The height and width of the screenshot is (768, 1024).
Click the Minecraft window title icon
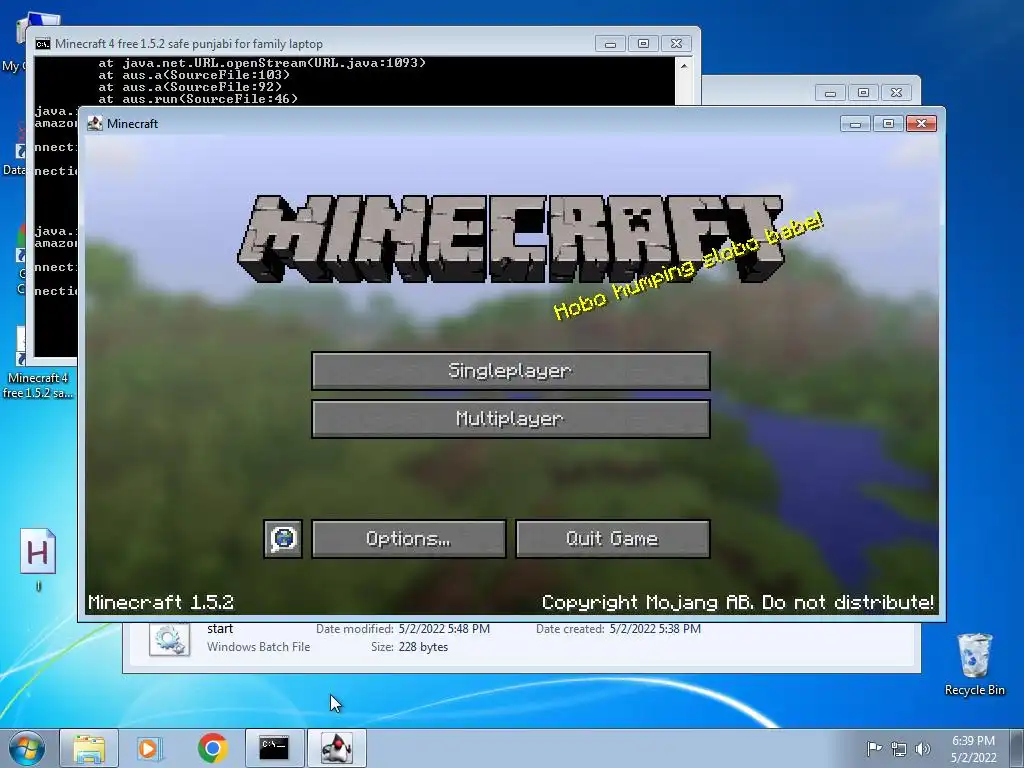(x=95, y=123)
